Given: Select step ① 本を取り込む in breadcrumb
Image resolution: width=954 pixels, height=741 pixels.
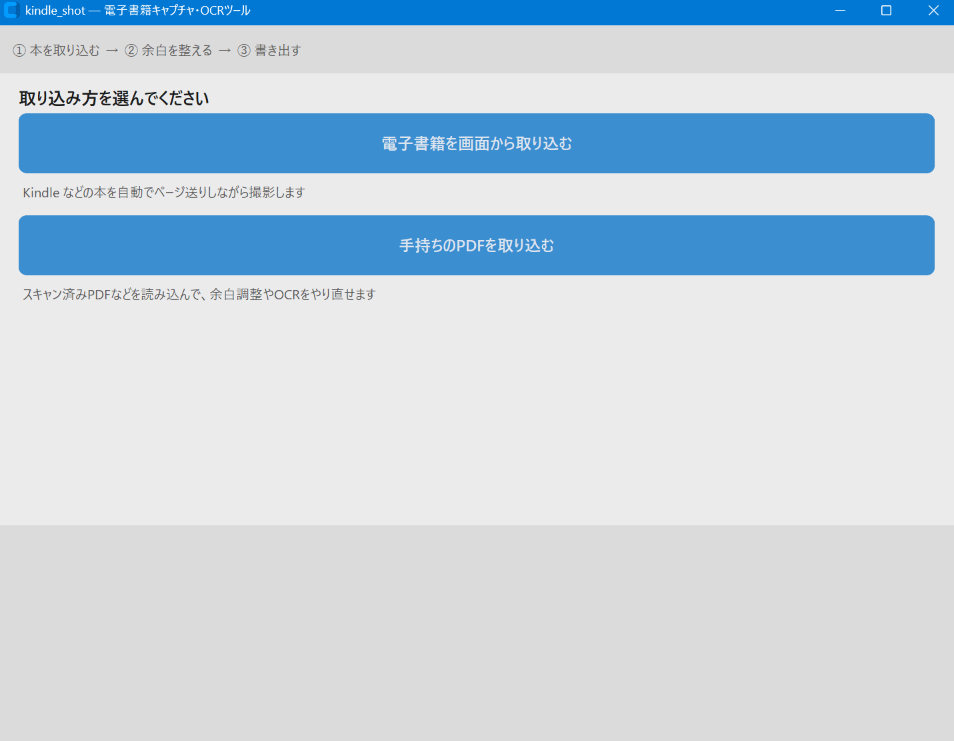Looking at the screenshot, I should [56, 50].
